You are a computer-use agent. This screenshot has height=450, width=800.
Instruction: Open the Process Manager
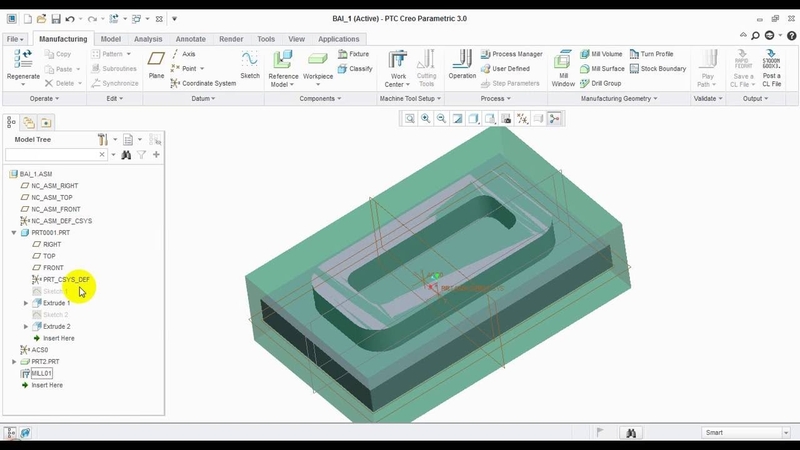coord(512,54)
